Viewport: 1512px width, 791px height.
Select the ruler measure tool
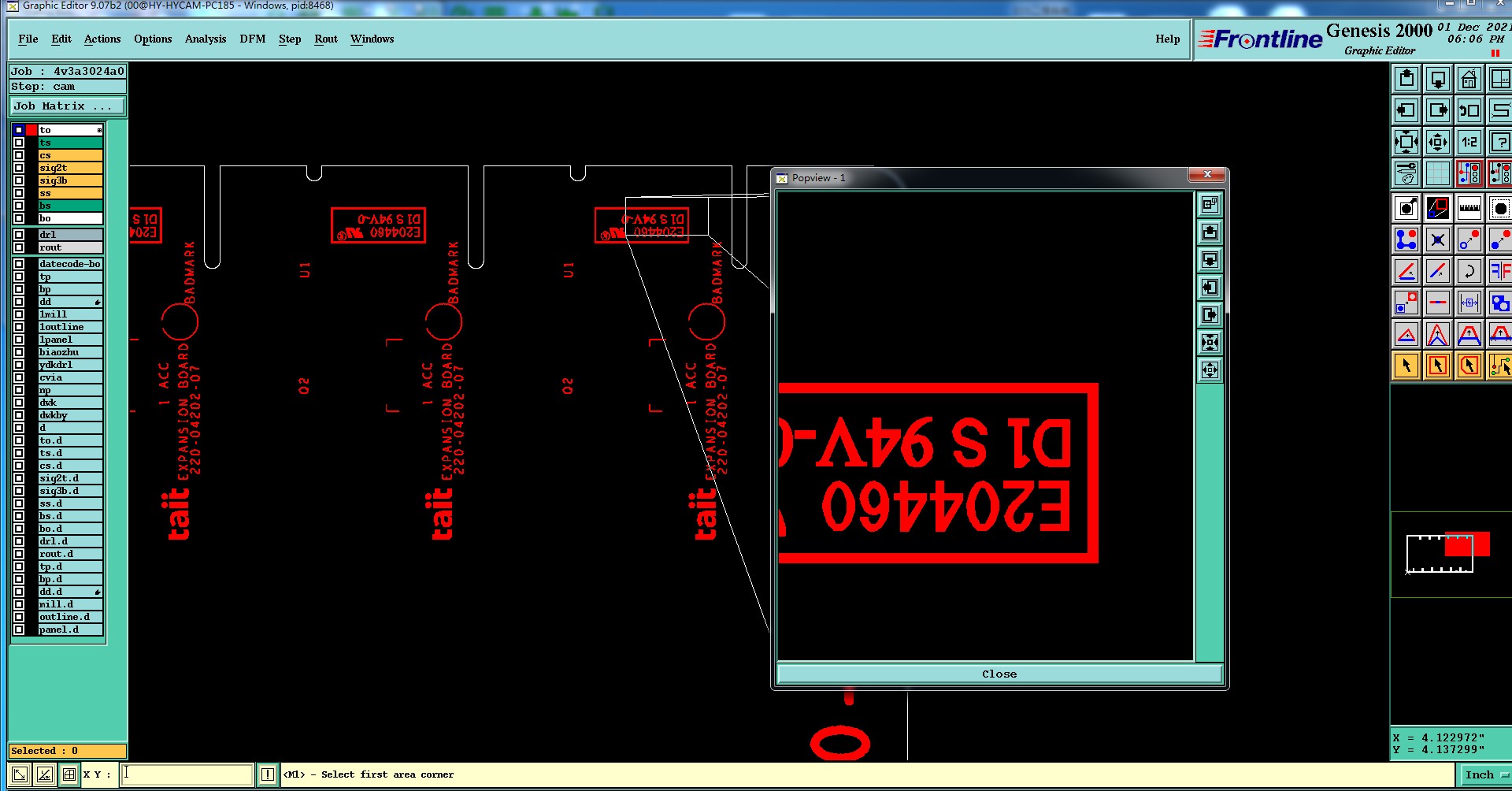(1469, 208)
